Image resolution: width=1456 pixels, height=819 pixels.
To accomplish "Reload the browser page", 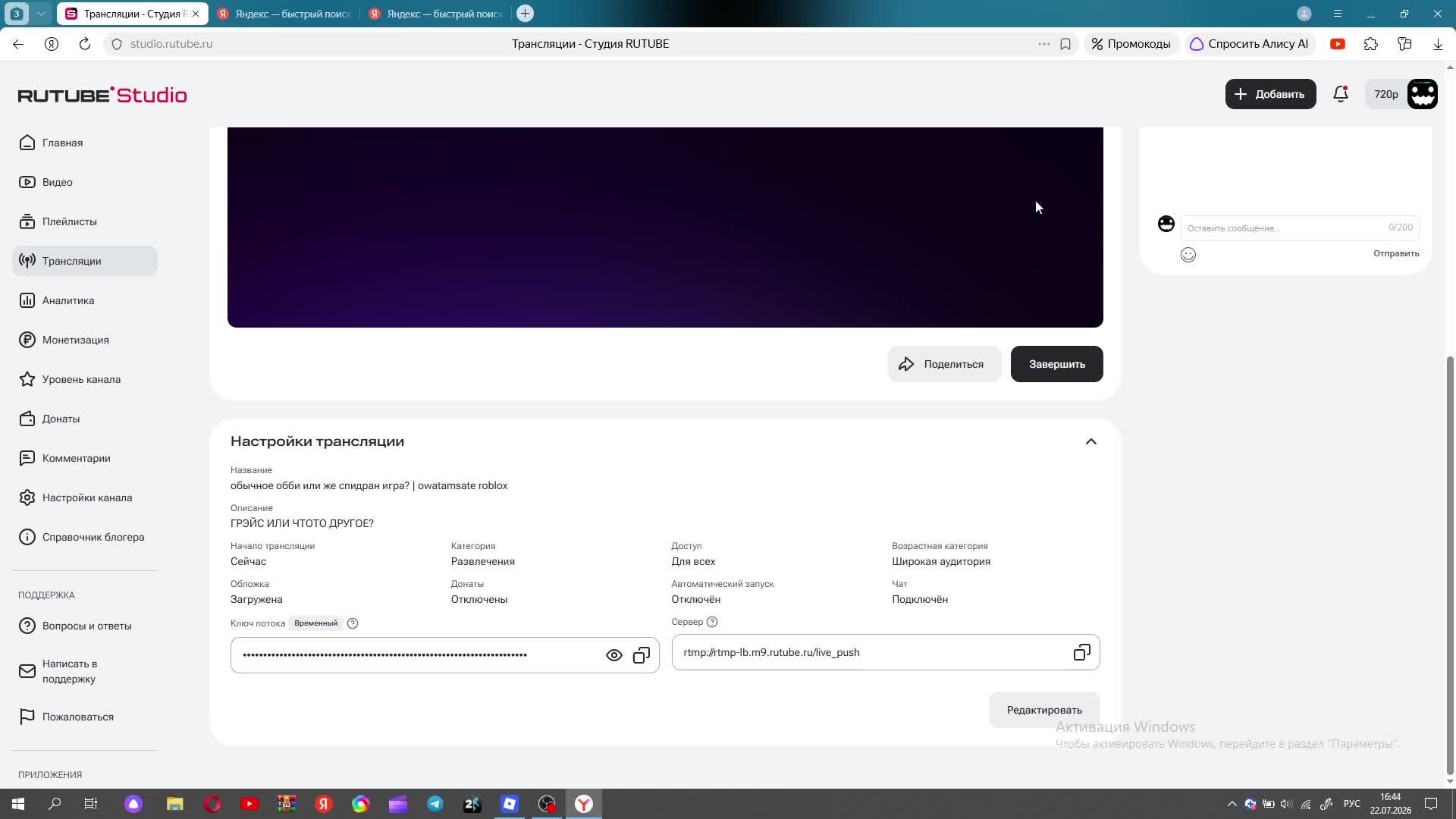I will pyautogui.click(x=85, y=44).
